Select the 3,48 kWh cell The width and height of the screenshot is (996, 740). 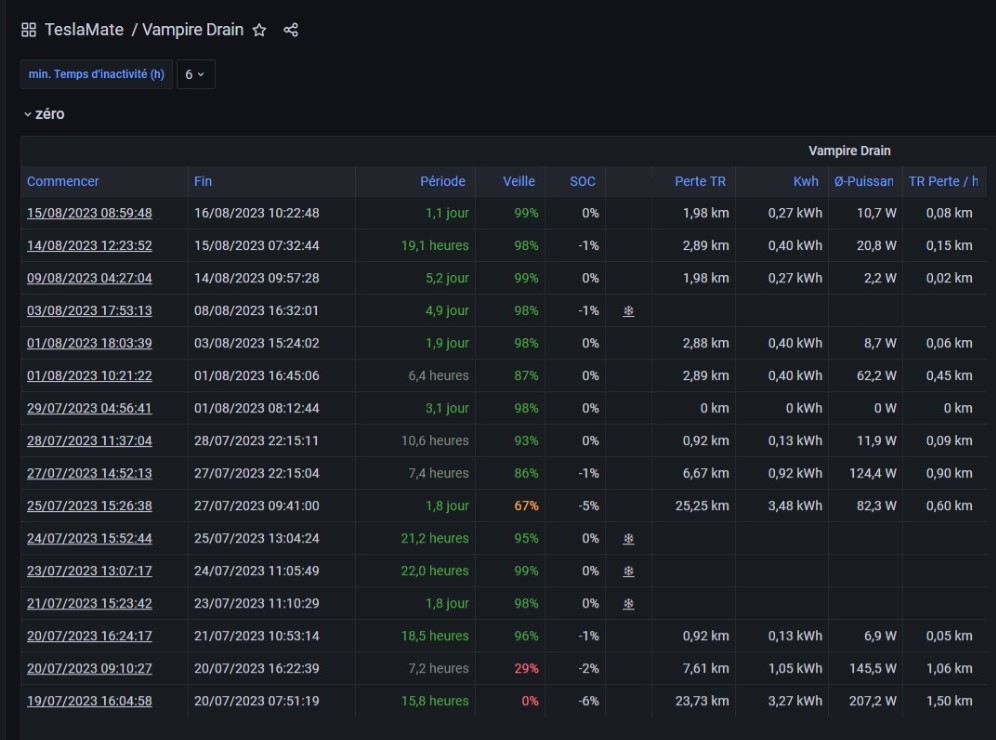tap(795, 506)
